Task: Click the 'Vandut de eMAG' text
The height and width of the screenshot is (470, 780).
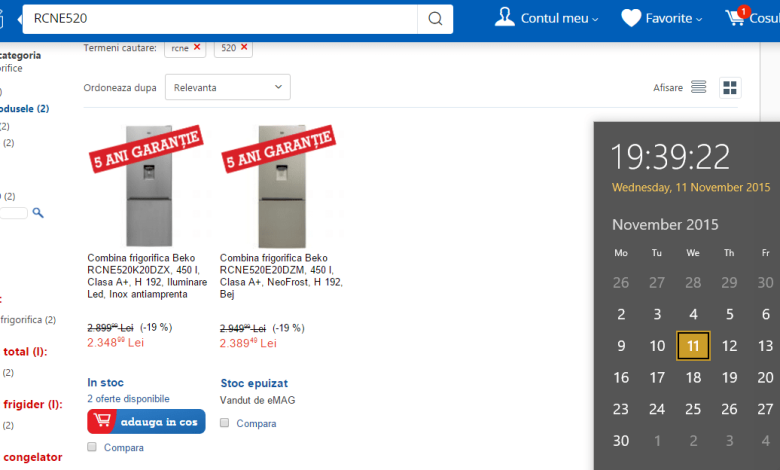Action: 258,400
